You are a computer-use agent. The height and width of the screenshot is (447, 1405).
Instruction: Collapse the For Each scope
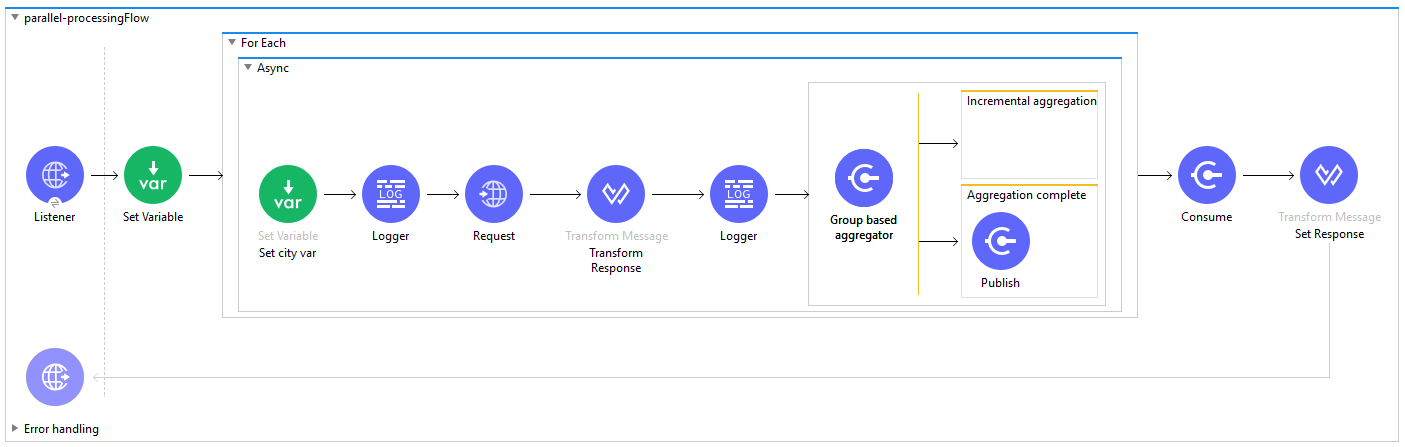(x=232, y=43)
